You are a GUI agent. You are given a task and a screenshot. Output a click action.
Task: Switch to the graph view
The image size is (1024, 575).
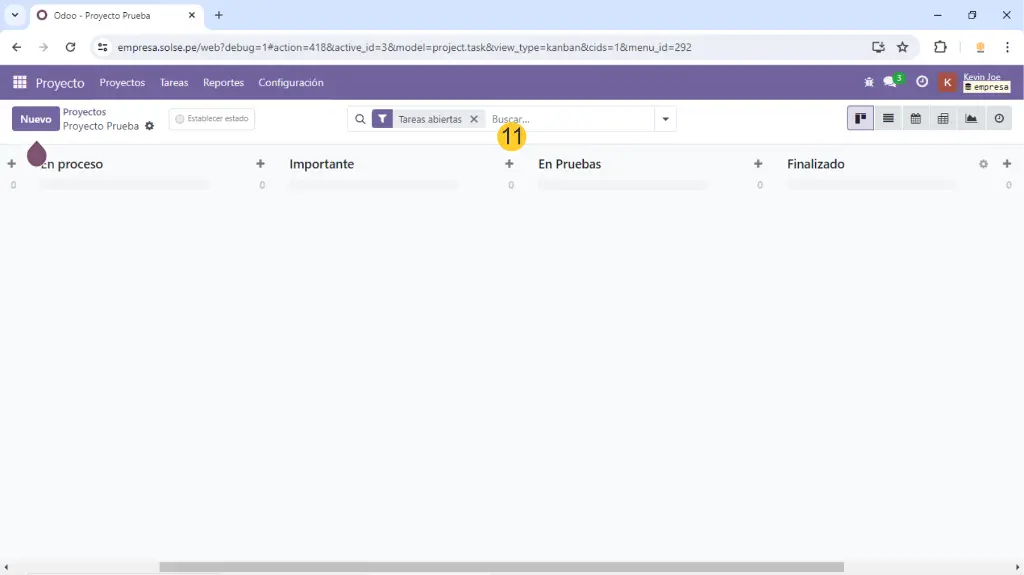tap(971, 119)
